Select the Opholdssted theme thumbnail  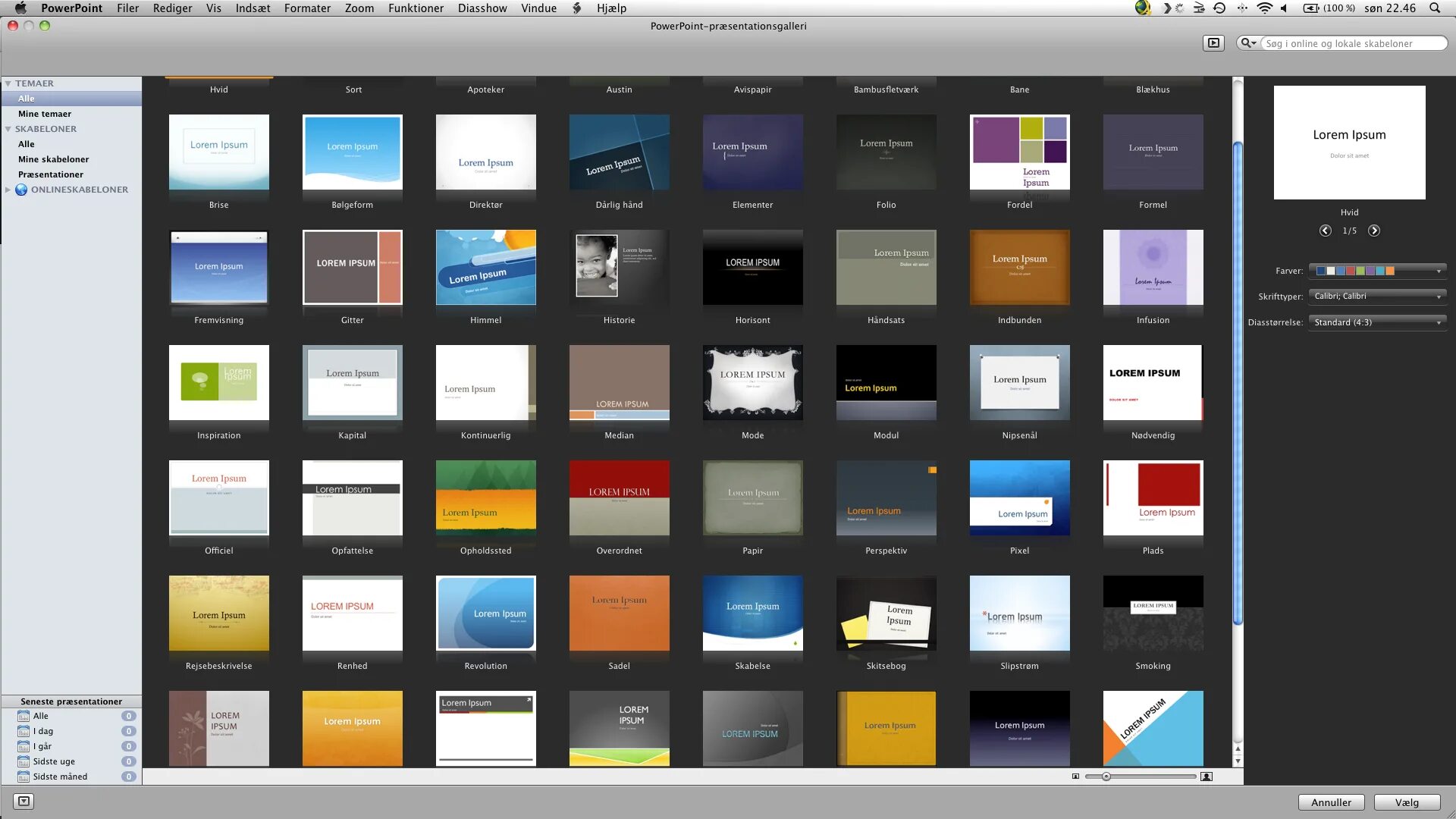(x=486, y=497)
